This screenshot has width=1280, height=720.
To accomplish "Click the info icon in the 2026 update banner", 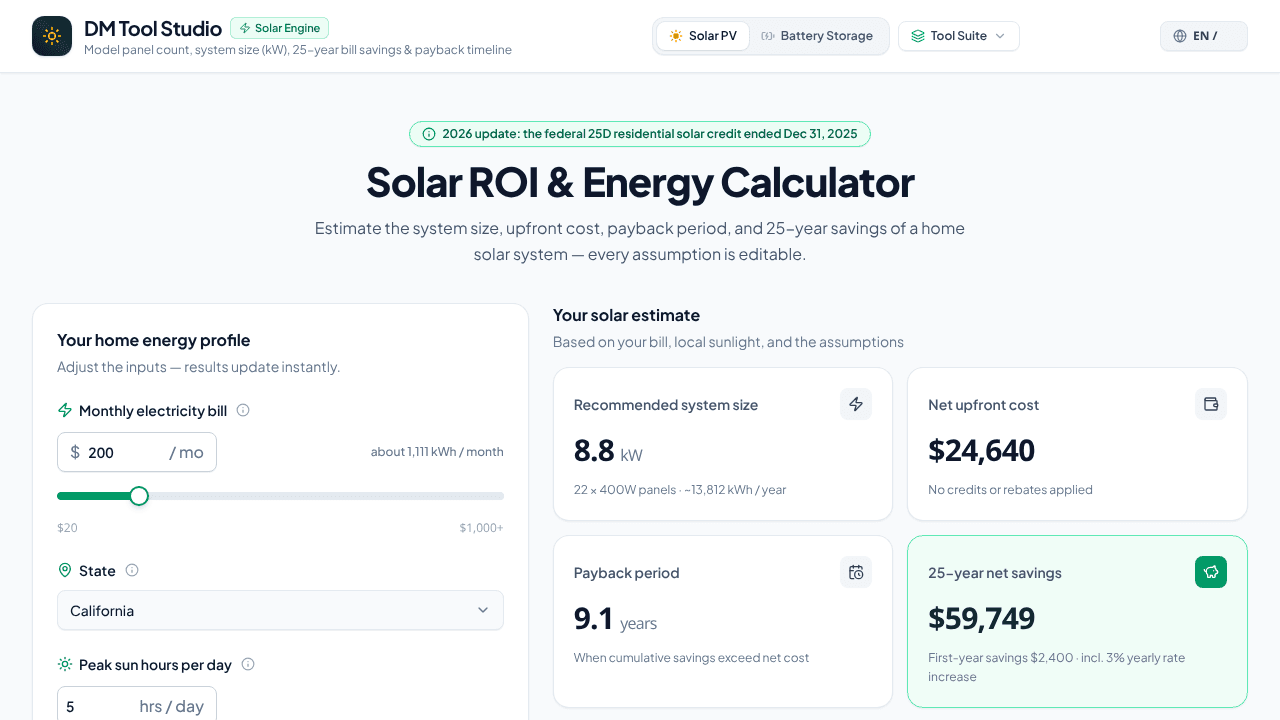I will [429, 134].
